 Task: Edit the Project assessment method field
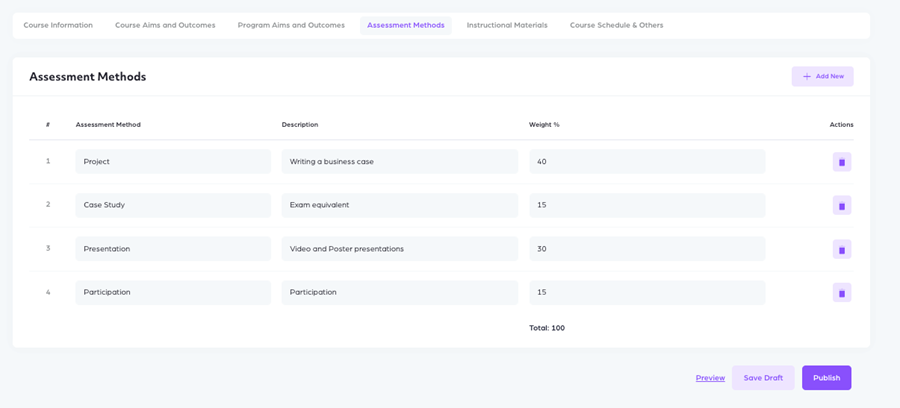point(173,161)
